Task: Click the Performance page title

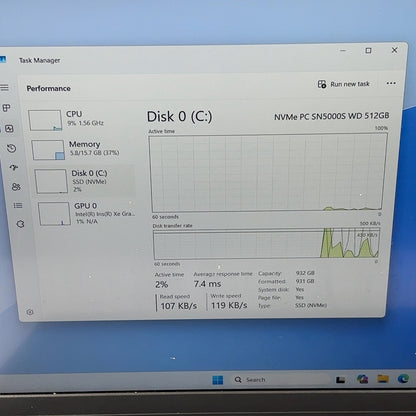Action: point(48,88)
